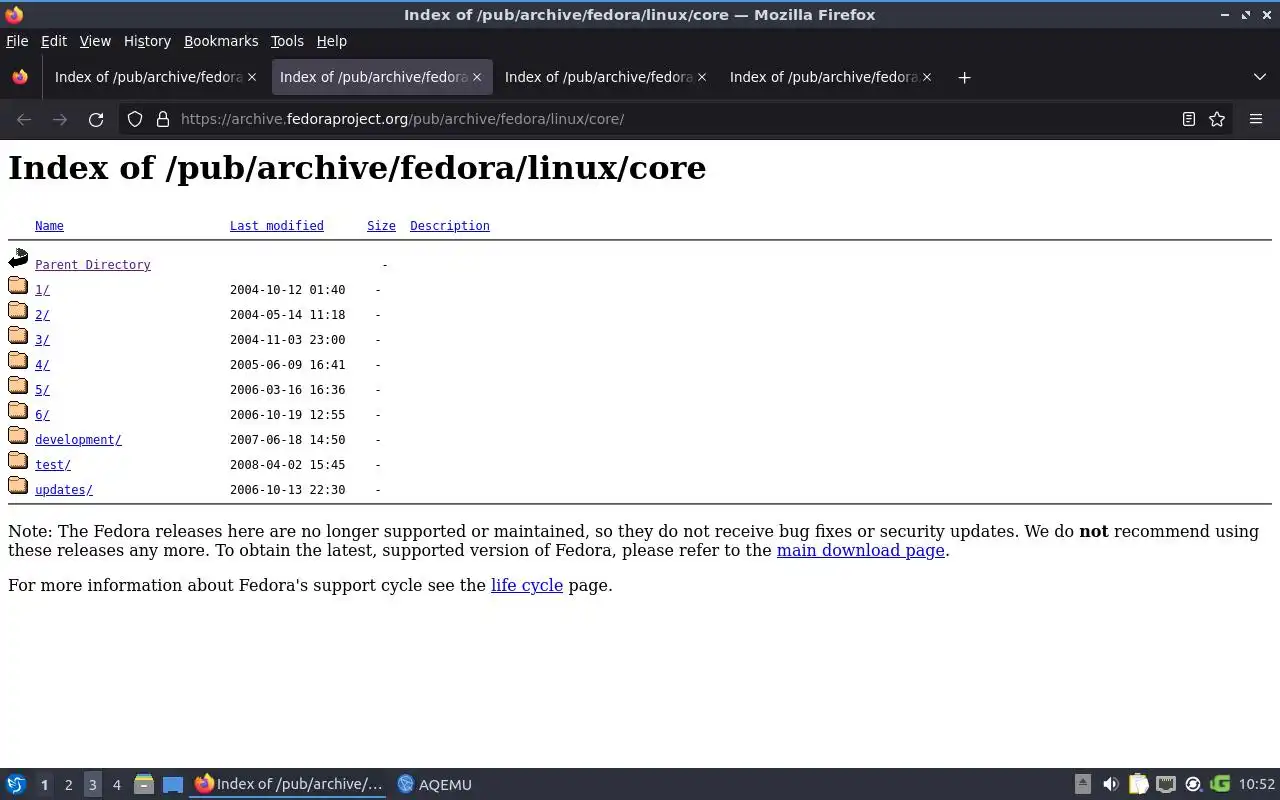1280x800 pixels.
Task: Click folder icon next to updates/
Action: (x=18, y=486)
